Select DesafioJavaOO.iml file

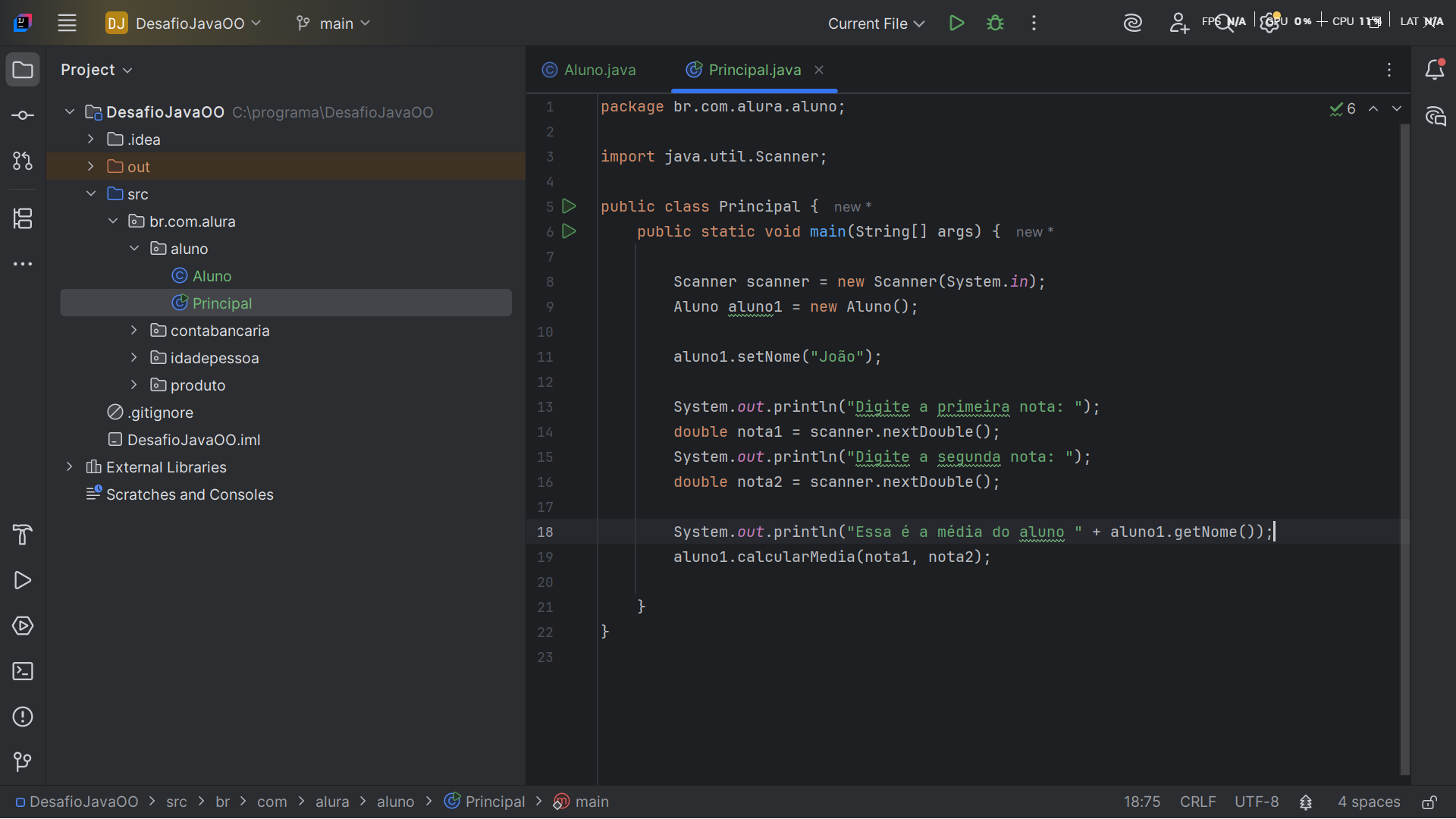click(184, 440)
